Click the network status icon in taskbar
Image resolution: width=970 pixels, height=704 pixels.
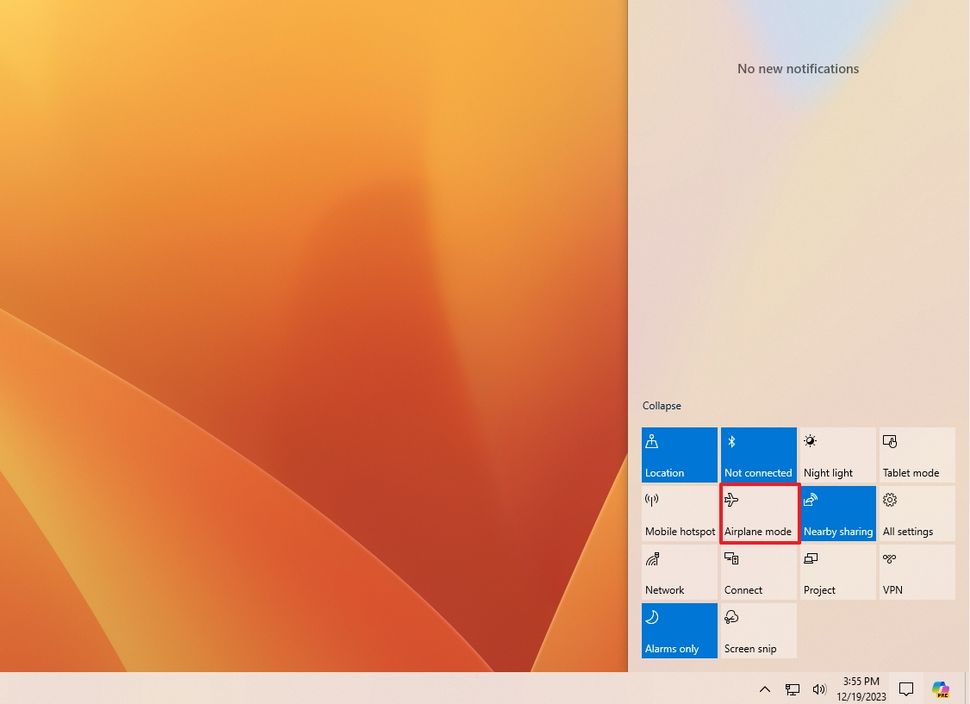[792, 689]
